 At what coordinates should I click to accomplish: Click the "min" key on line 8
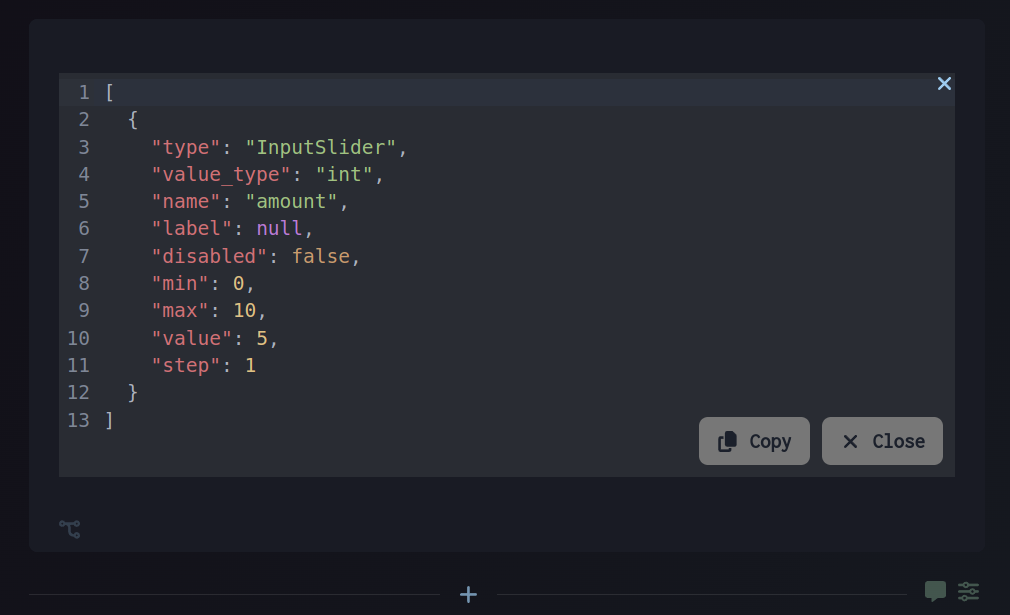point(180,283)
